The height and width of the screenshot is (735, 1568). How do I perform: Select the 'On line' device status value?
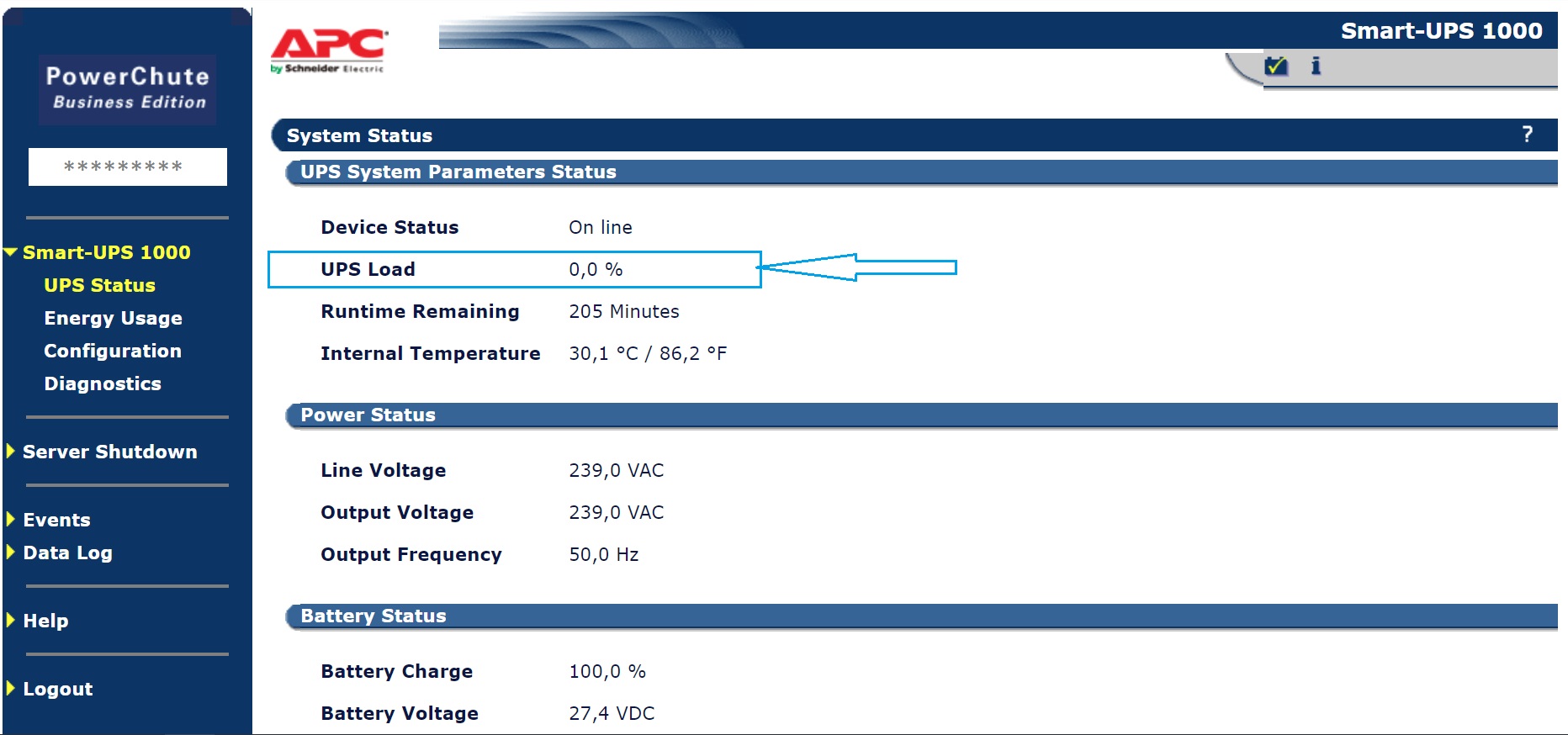601,227
